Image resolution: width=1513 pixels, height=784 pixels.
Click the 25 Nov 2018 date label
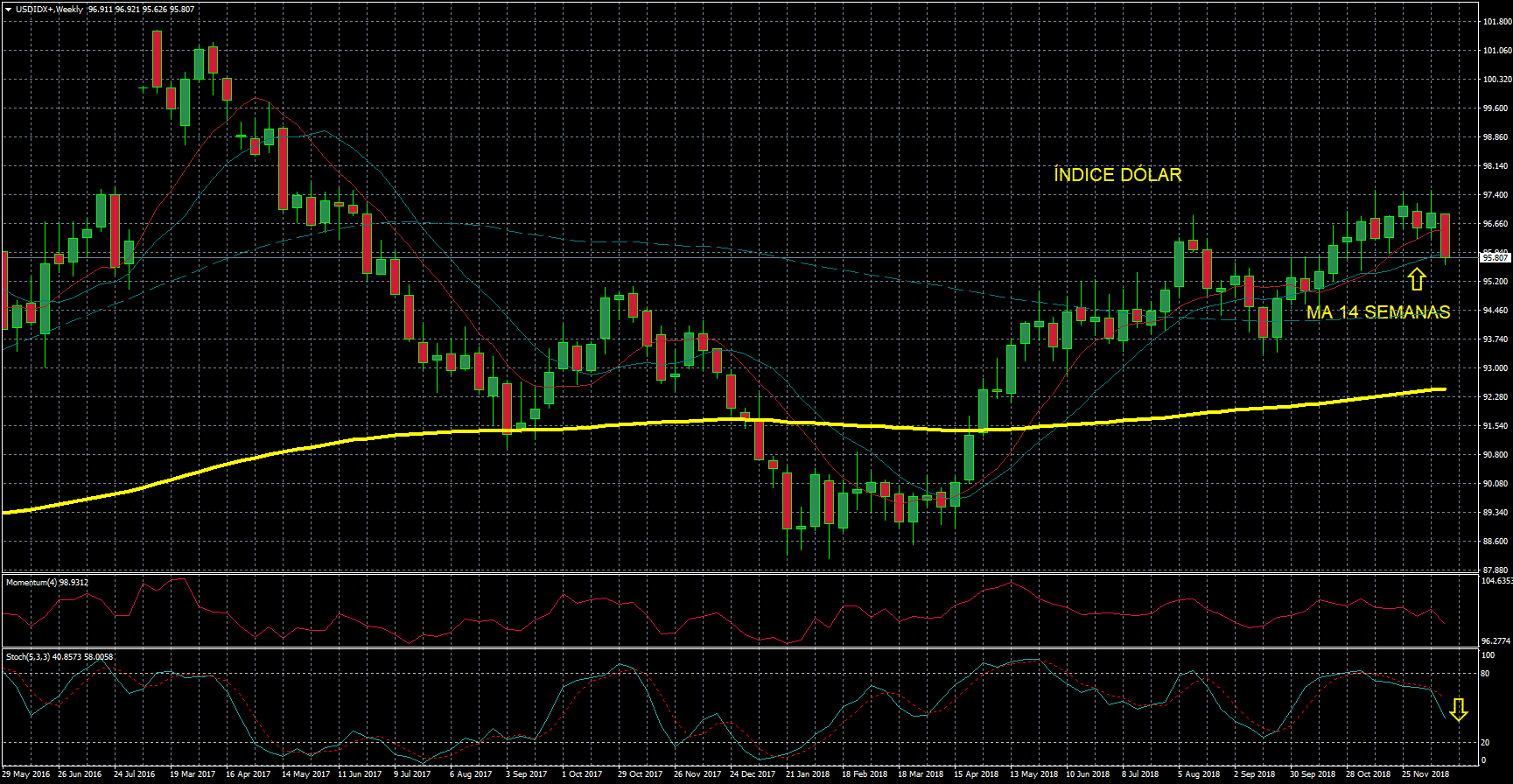[x=1425, y=774]
